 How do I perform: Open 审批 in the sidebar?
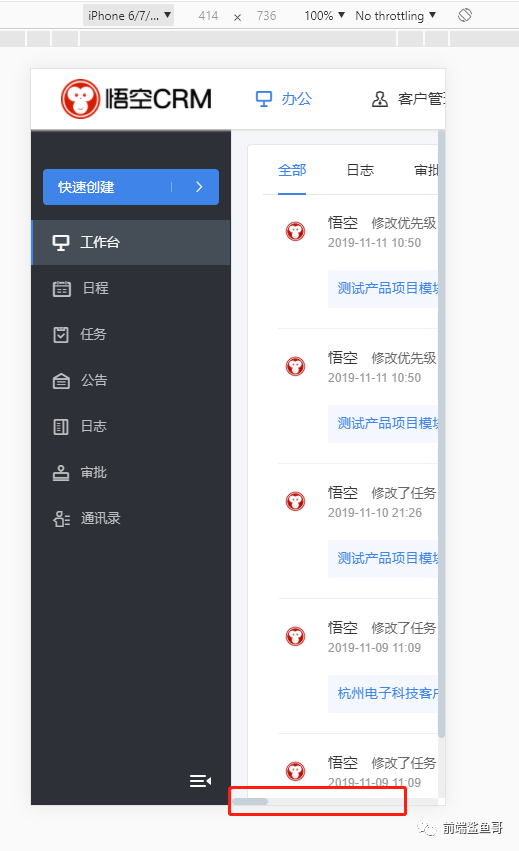point(131,473)
